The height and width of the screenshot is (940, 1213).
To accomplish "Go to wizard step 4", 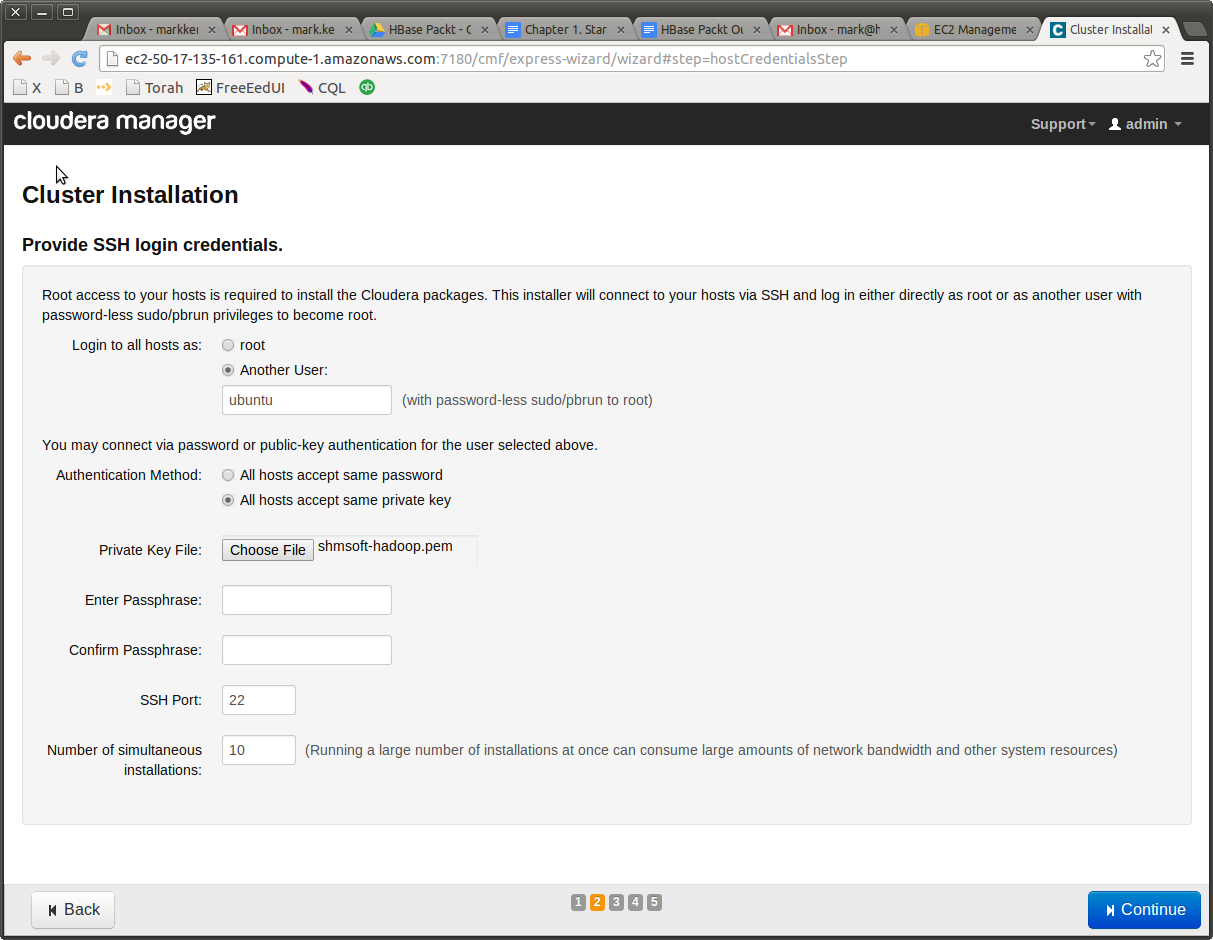I will [x=635, y=903].
